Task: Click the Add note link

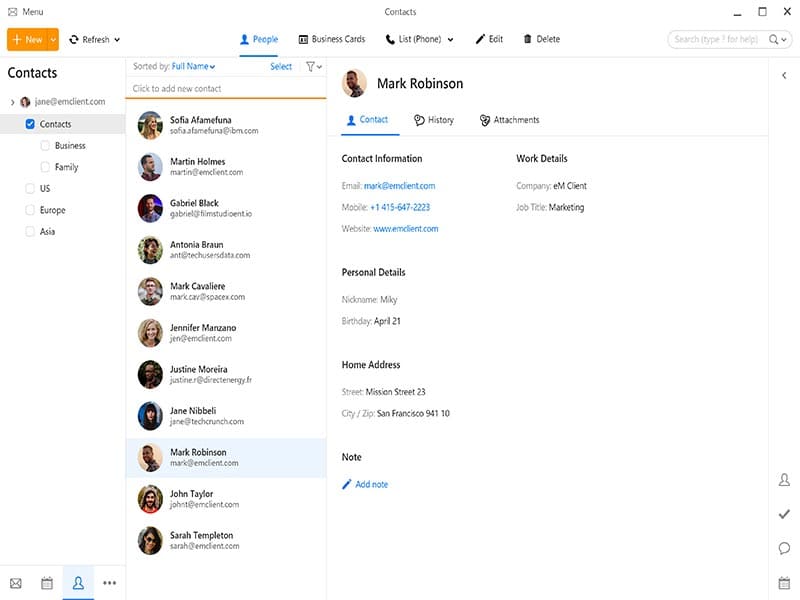Action: coord(365,484)
